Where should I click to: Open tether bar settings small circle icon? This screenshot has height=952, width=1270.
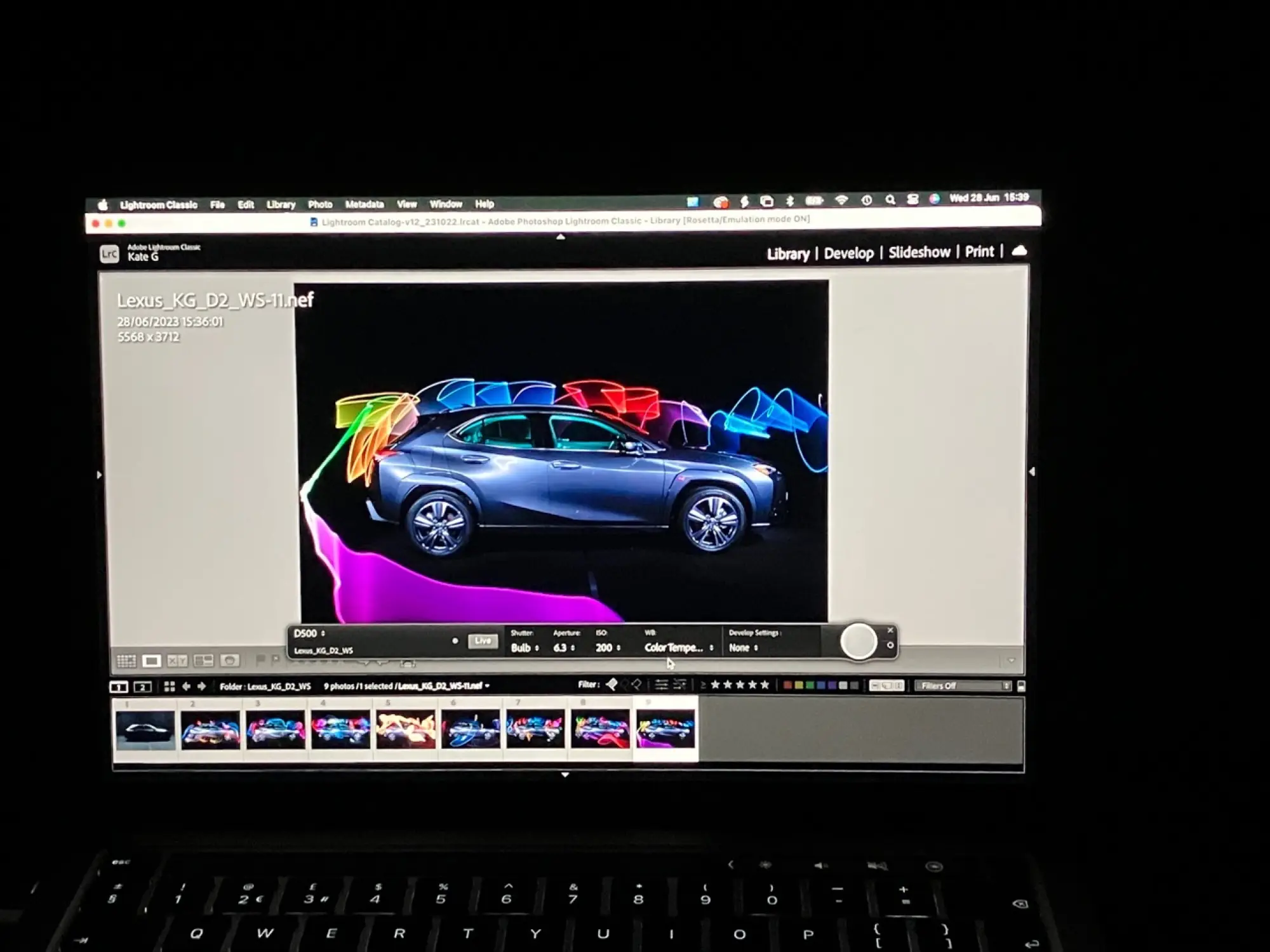pos(890,645)
